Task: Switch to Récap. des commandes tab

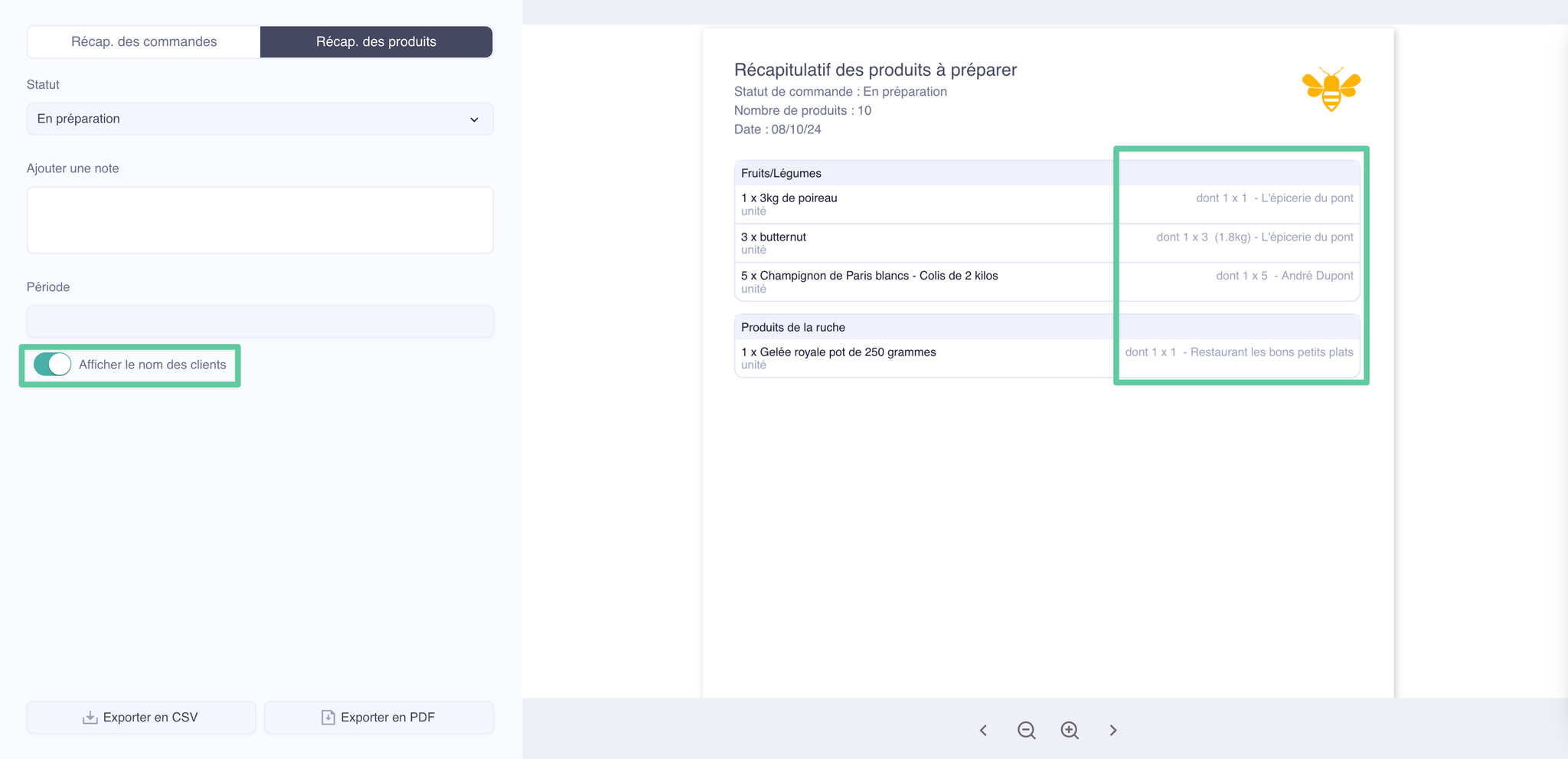Action: coord(144,42)
